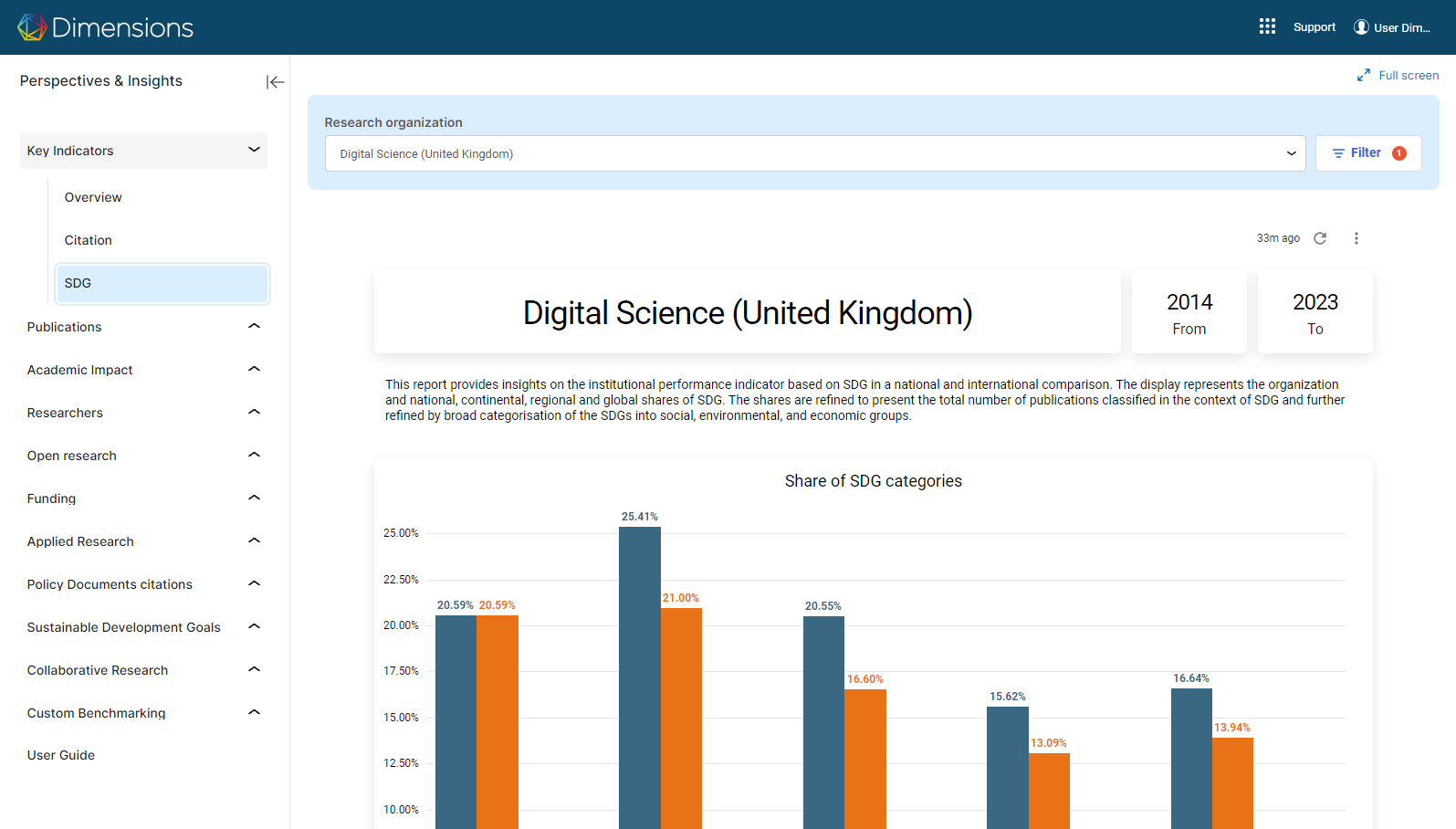Open the Filter button
The image size is (1456, 829).
click(x=1368, y=153)
